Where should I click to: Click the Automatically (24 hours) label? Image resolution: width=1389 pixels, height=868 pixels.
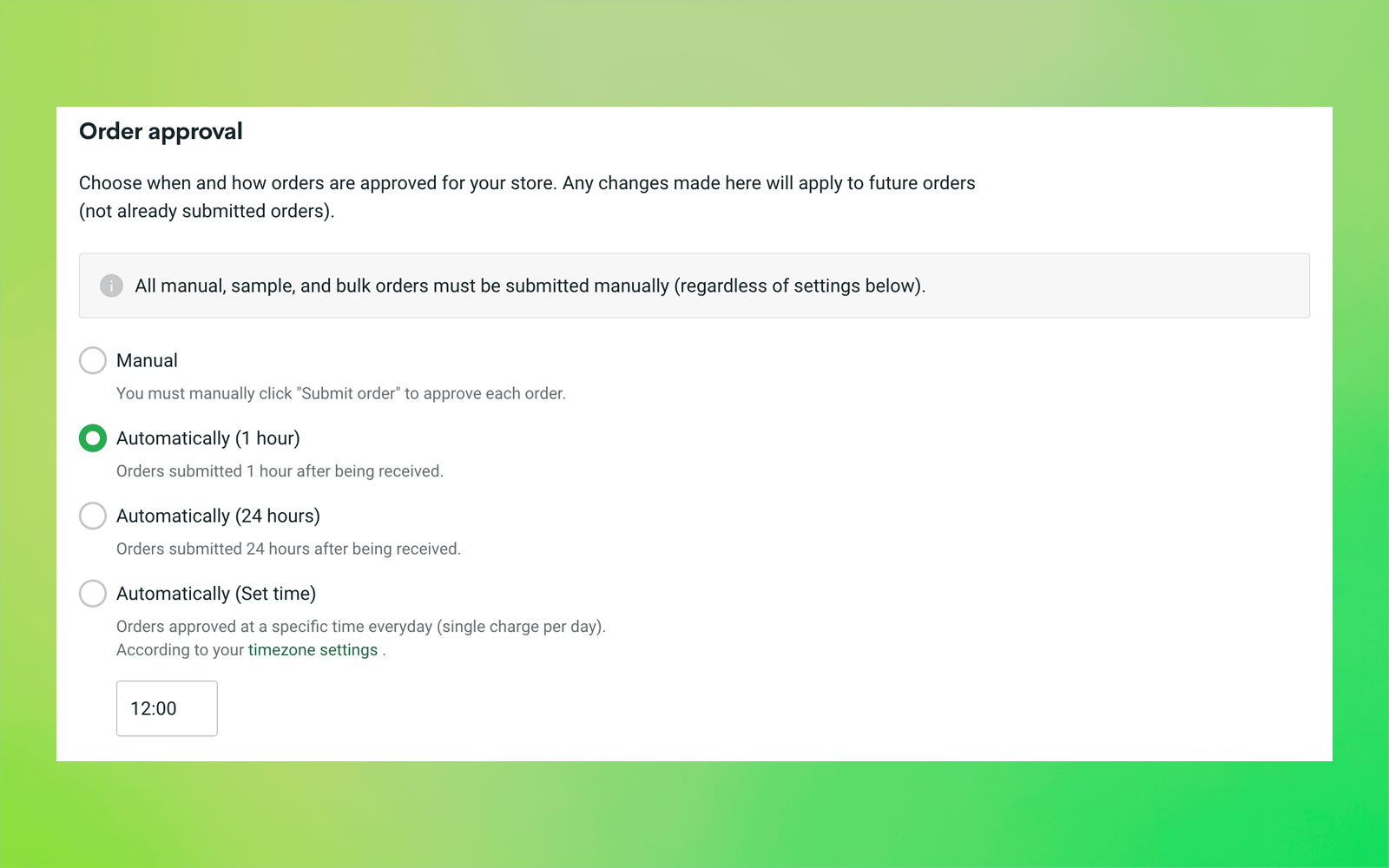(x=218, y=516)
